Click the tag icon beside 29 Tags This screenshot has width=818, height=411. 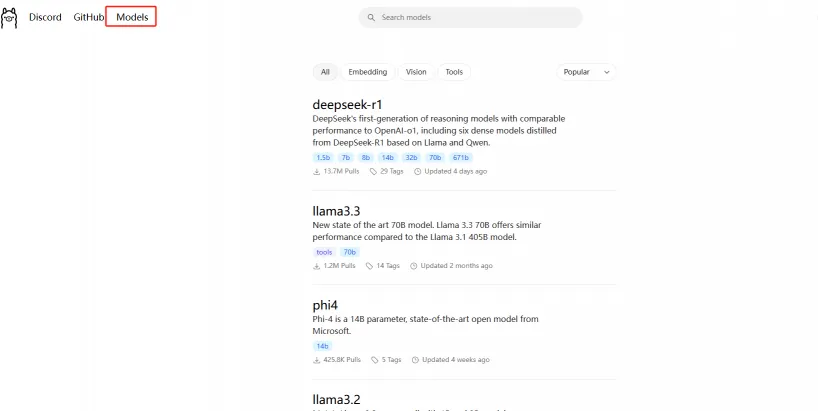(374, 171)
